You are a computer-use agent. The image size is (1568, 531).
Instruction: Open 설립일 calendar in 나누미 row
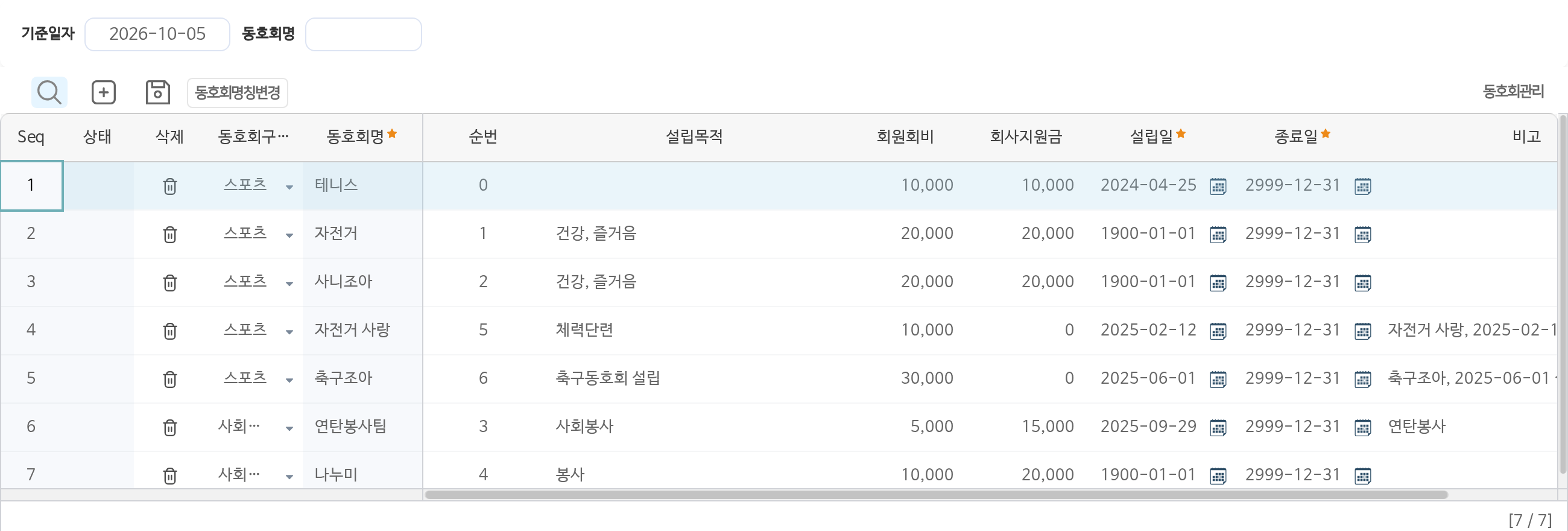click(1218, 475)
